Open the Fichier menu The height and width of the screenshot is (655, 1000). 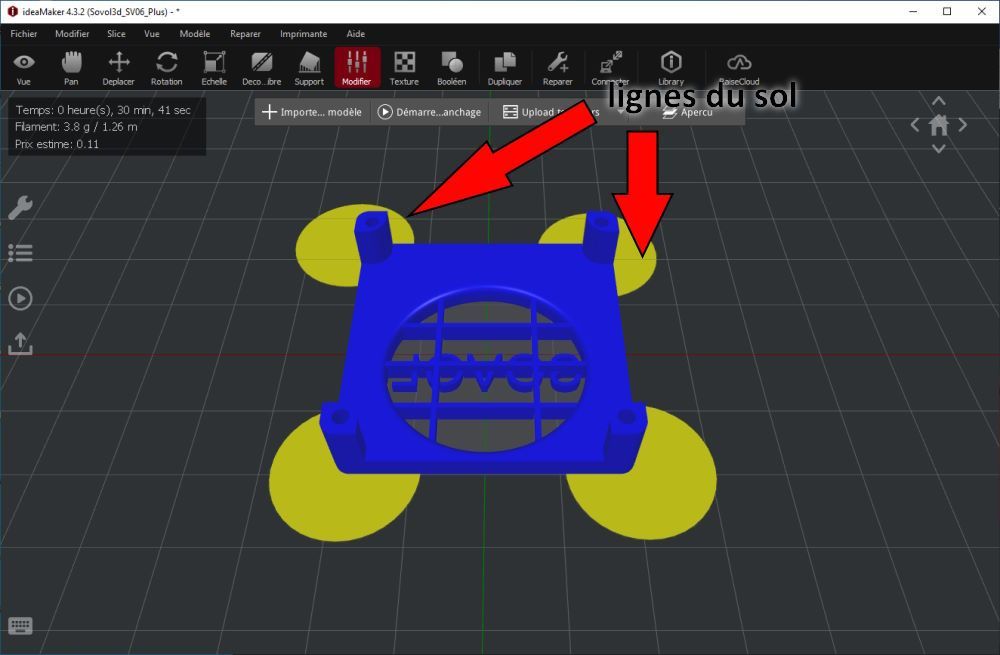pos(24,34)
